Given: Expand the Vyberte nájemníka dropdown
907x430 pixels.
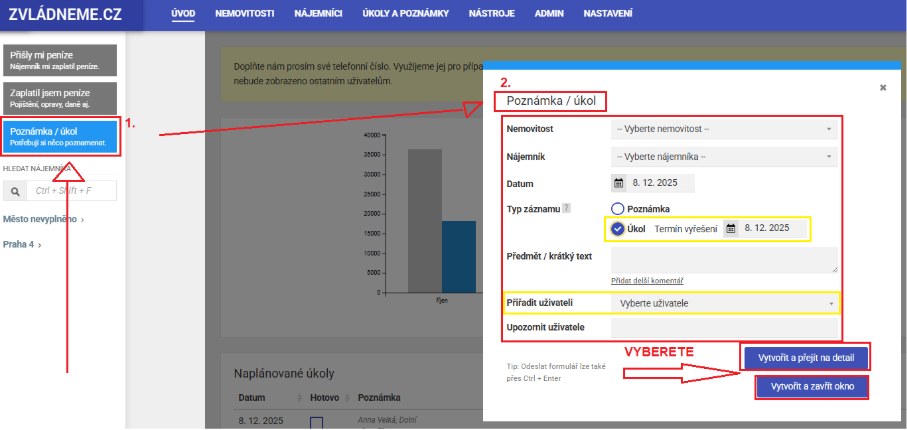Looking at the screenshot, I should [x=724, y=157].
